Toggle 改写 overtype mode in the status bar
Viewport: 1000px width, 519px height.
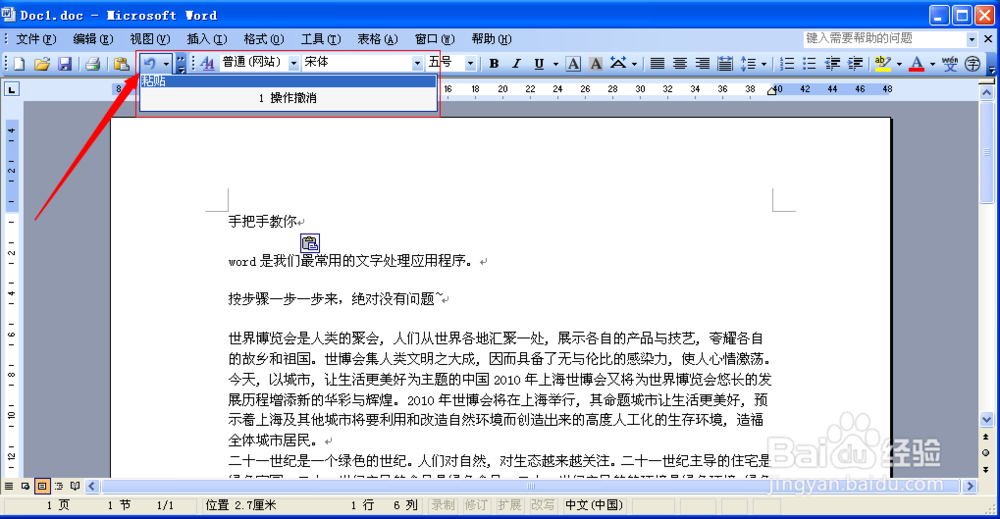[x=543, y=505]
